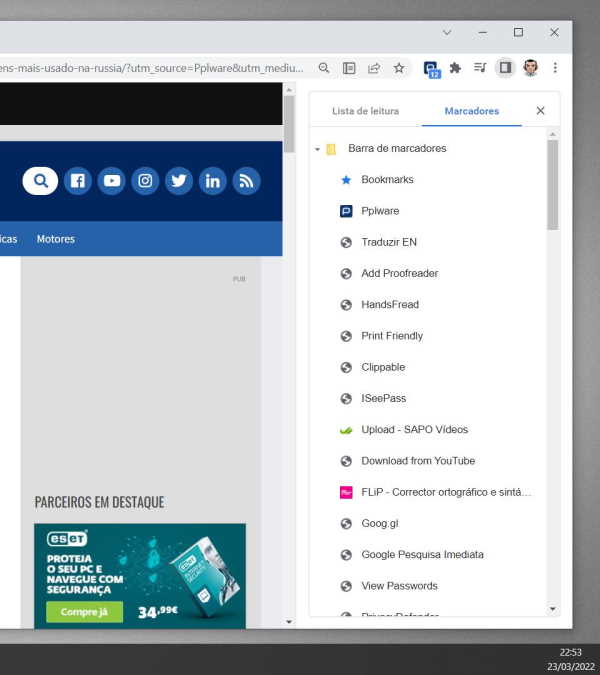Open Pplware Twitter icon
600x675 pixels.
(x=179, y=181)
